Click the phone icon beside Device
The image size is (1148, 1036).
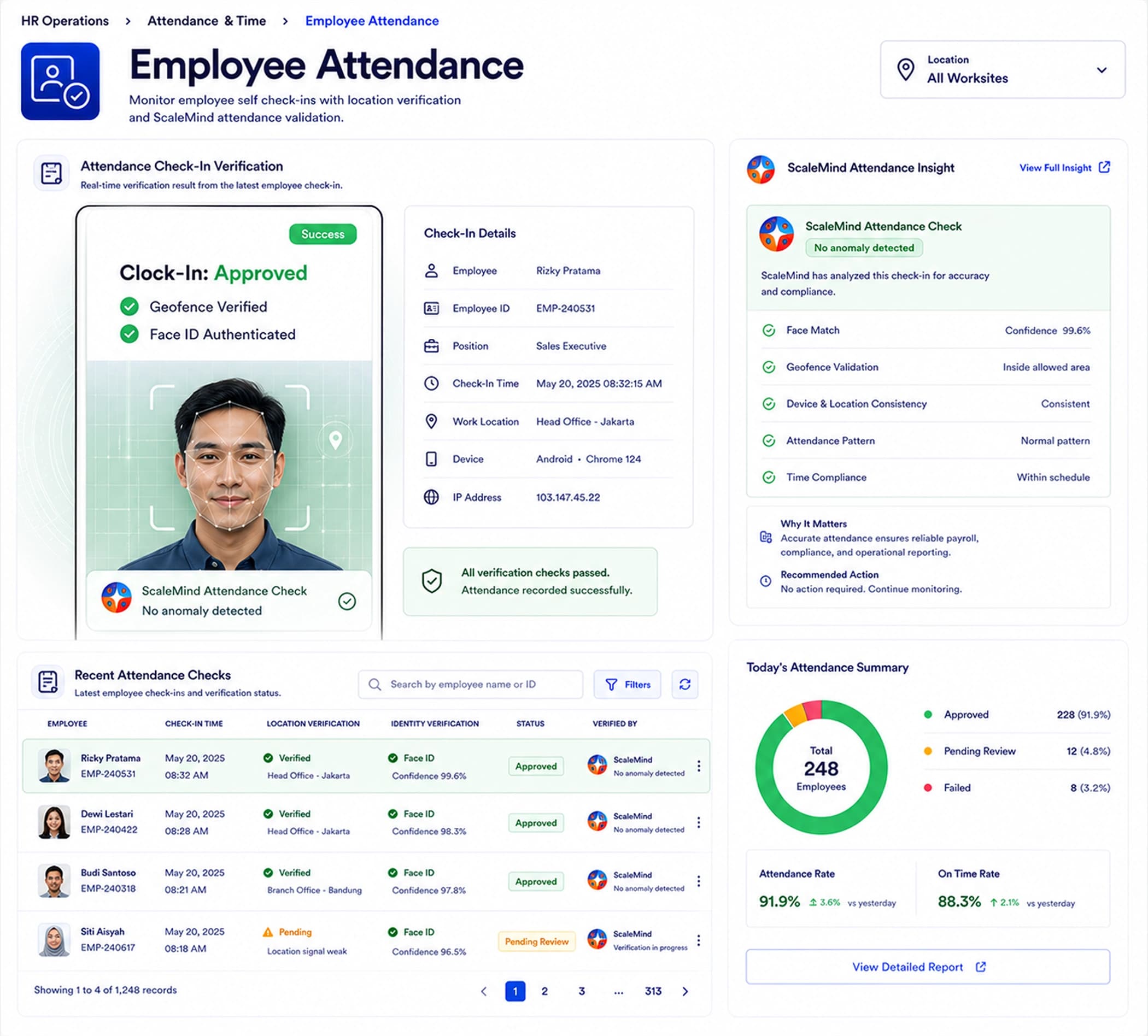tap(432, 459)
